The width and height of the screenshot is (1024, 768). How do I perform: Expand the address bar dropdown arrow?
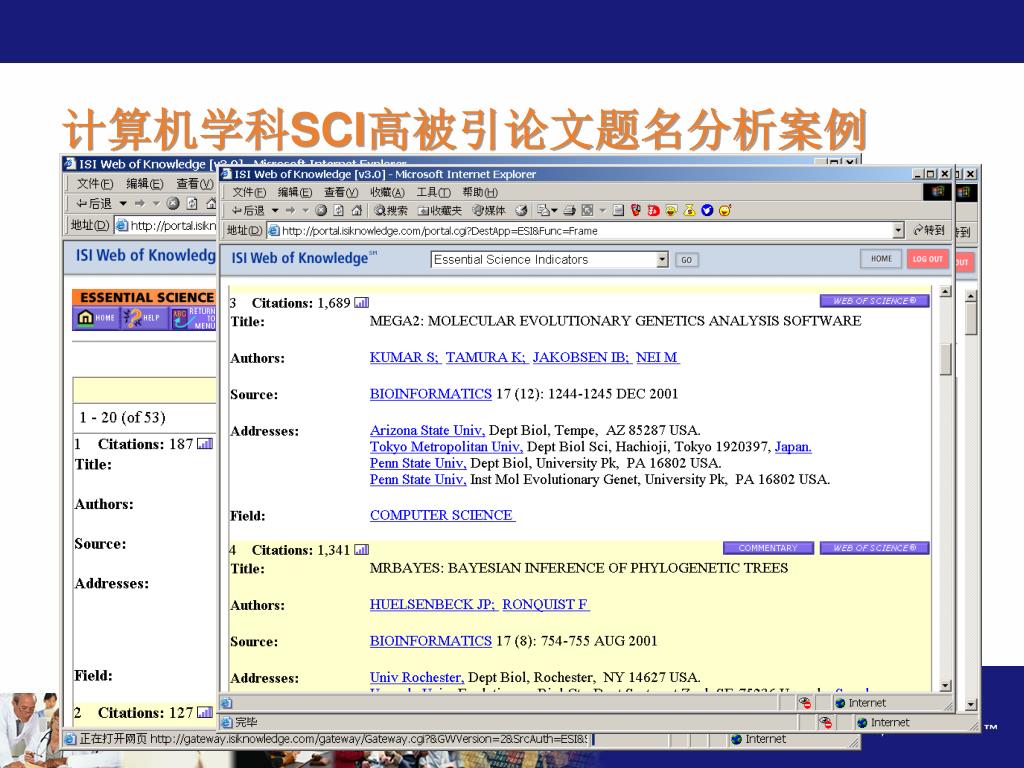pos(899,231)
